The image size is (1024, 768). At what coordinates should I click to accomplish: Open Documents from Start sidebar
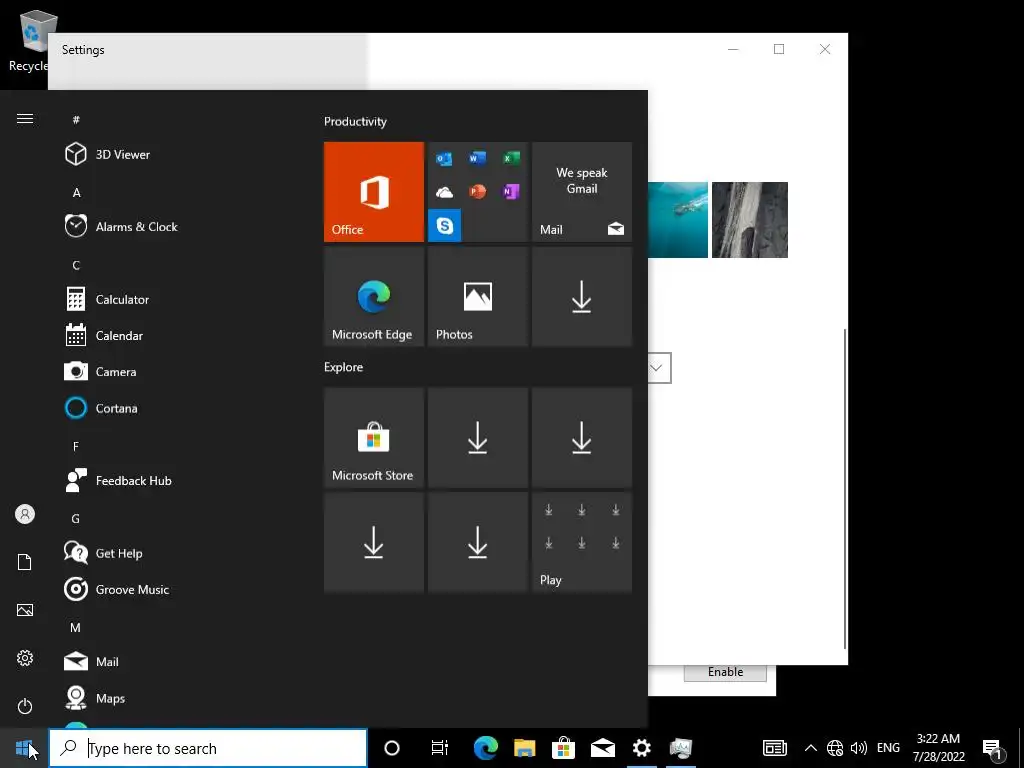25,562
